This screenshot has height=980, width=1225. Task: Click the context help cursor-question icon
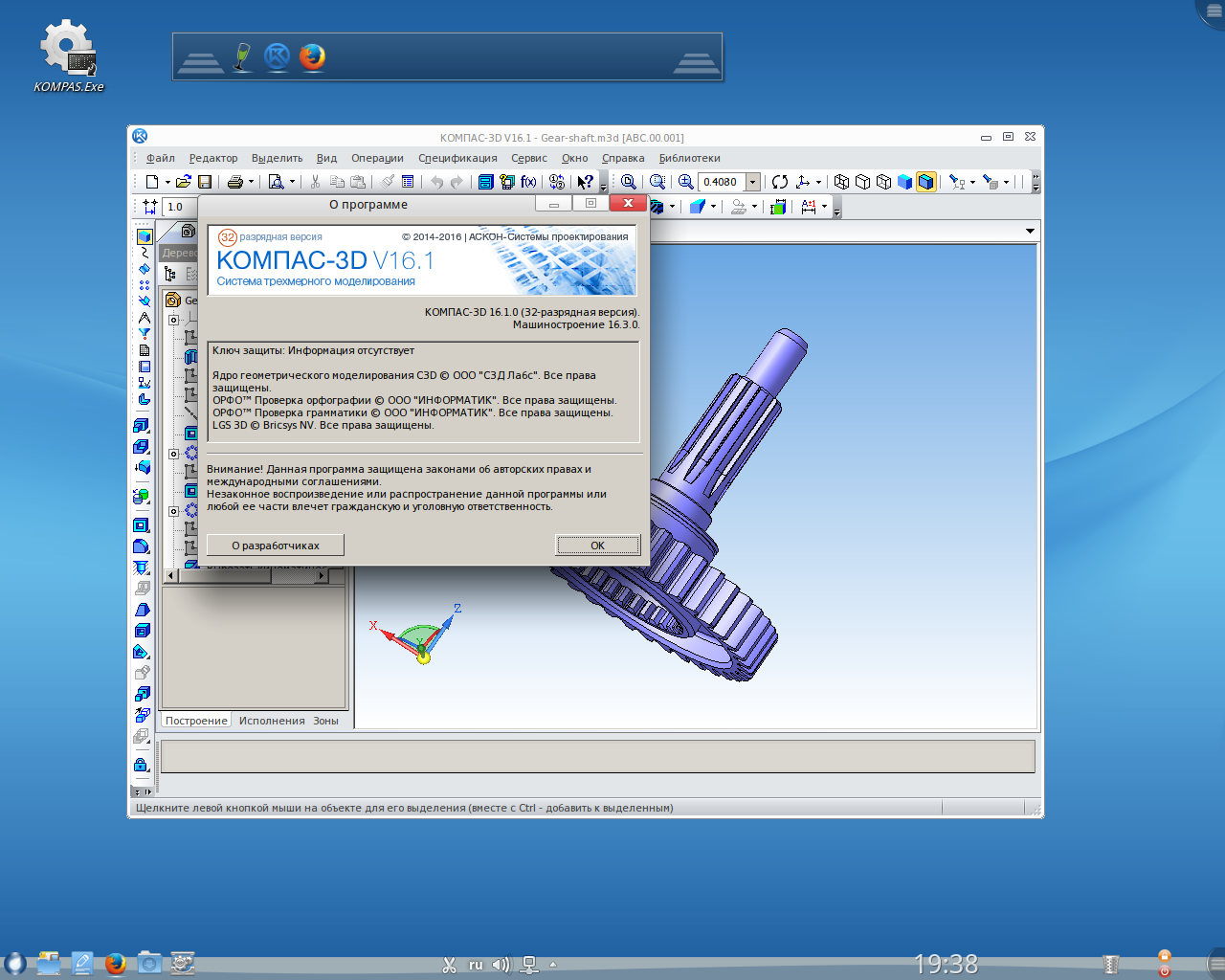(x=585, y=182)
